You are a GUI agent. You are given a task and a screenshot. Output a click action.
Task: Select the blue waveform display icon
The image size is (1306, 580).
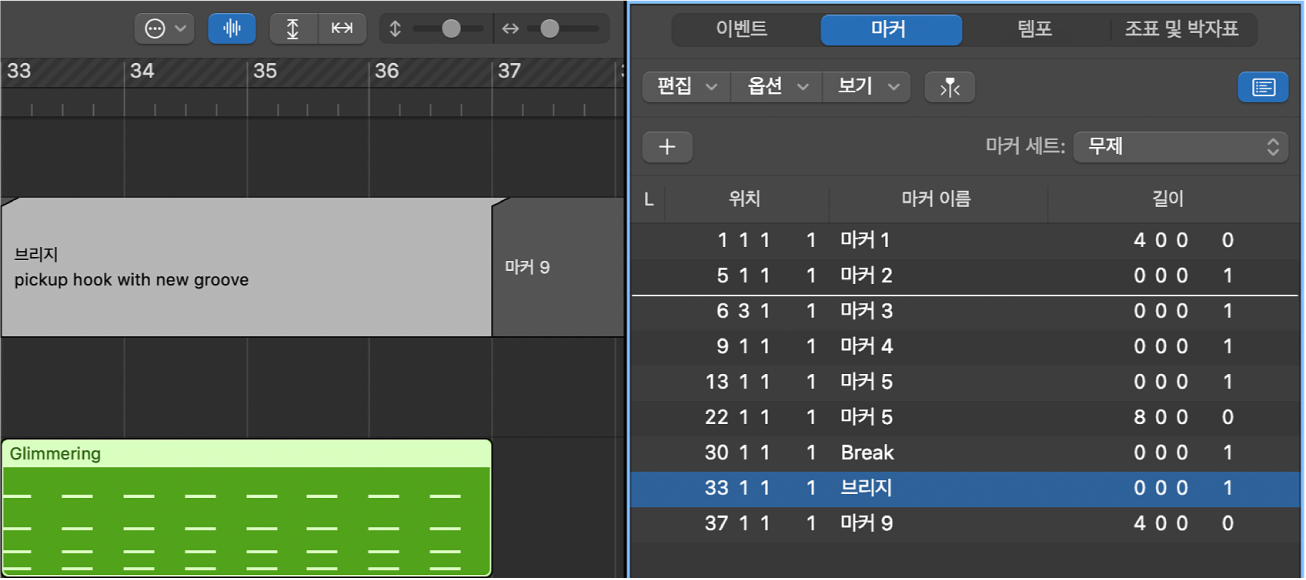(x=231, y=28)
